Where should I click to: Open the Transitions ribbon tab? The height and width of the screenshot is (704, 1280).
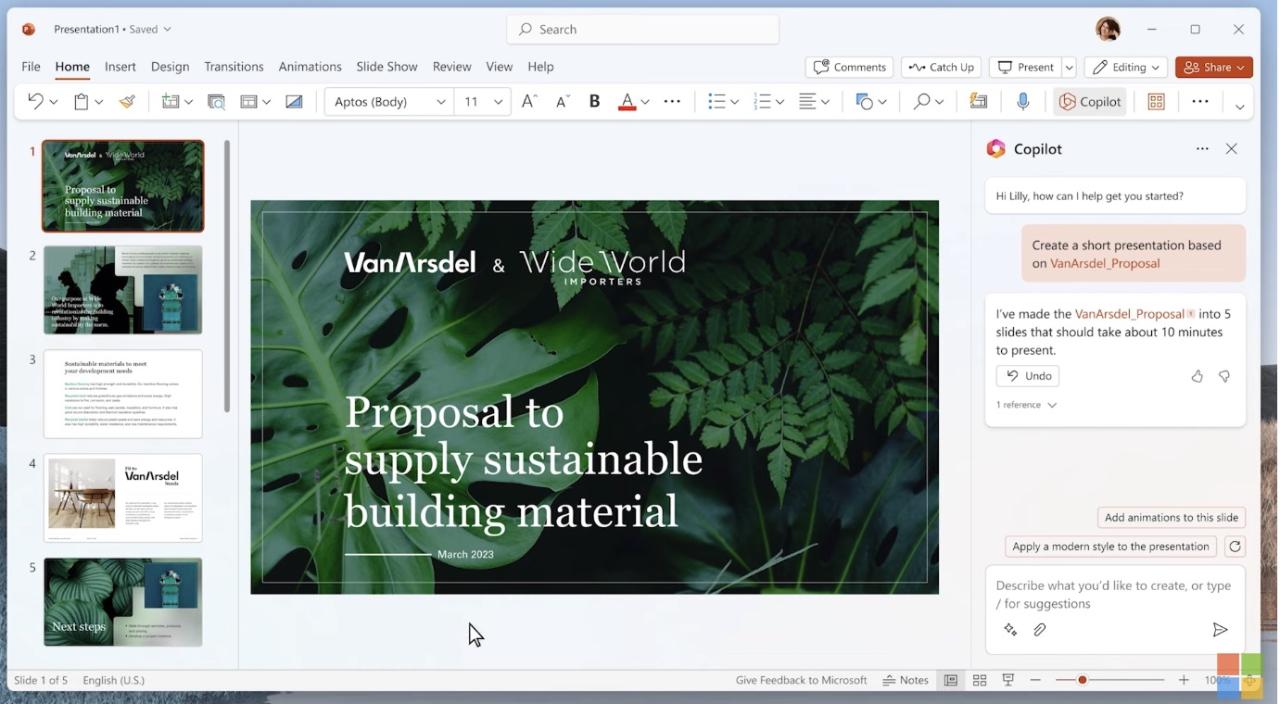[233, 66]
